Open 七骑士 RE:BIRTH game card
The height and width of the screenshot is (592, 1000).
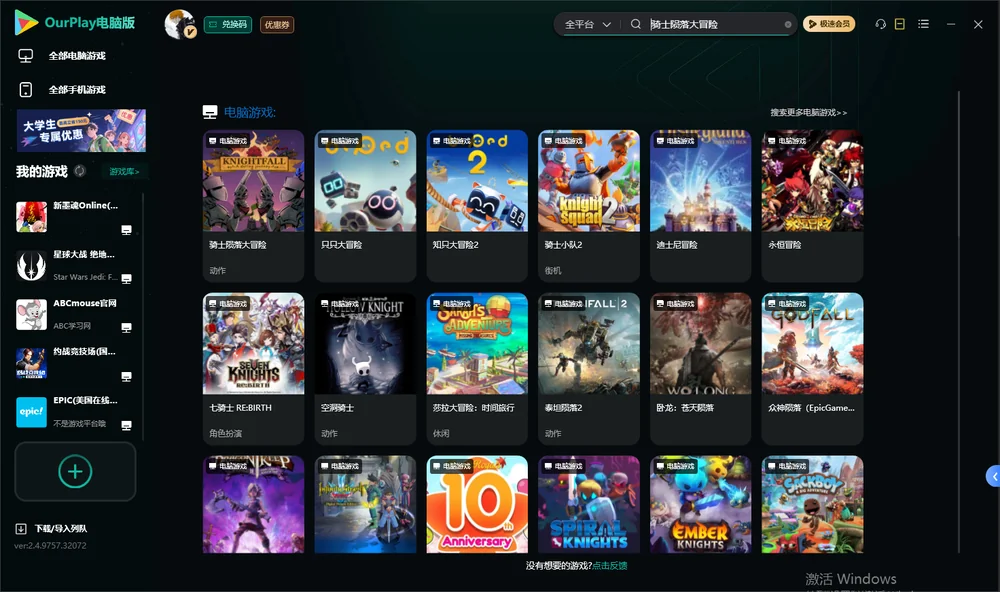tap(254, 369)
